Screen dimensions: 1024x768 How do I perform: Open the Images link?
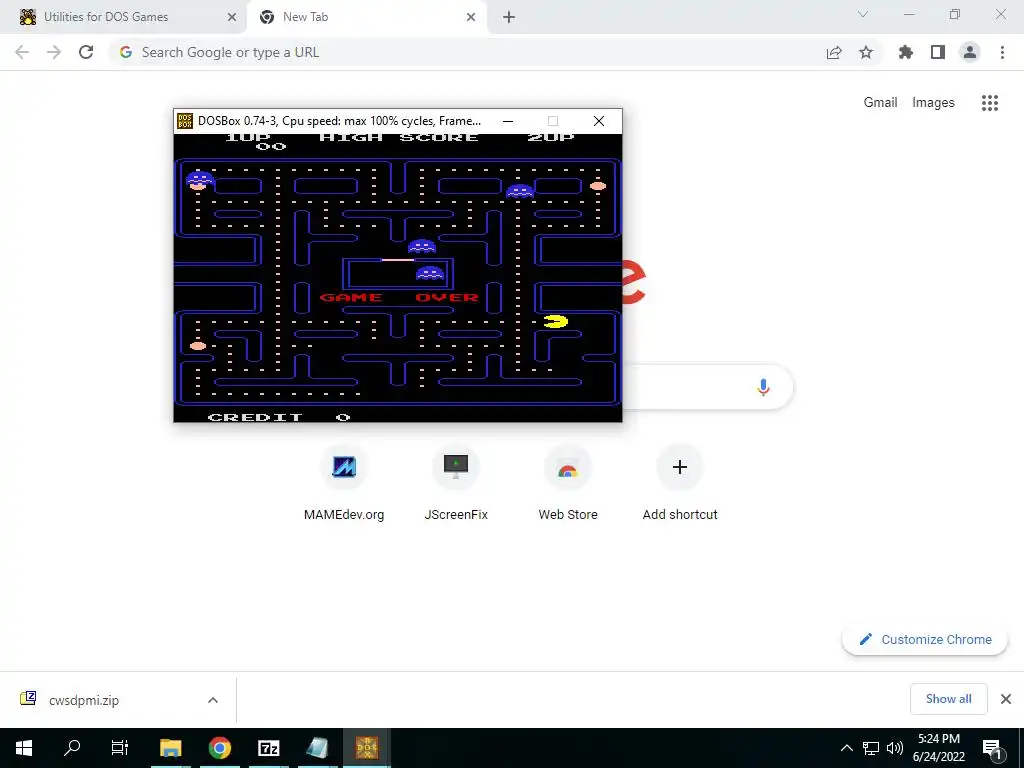point(933,103)
